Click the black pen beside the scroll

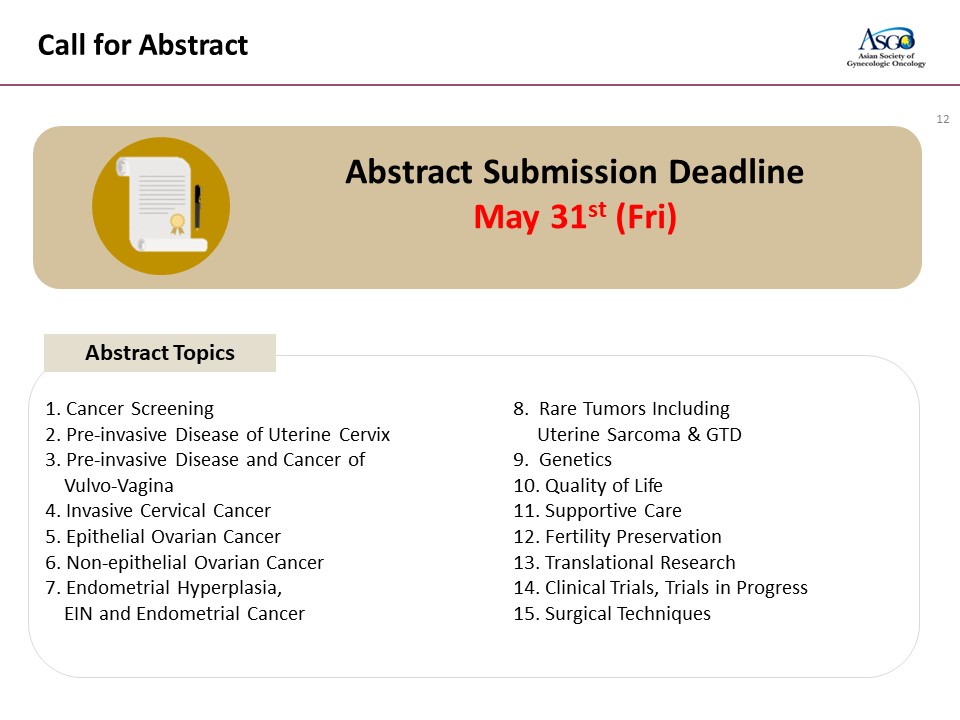[198, 207]
